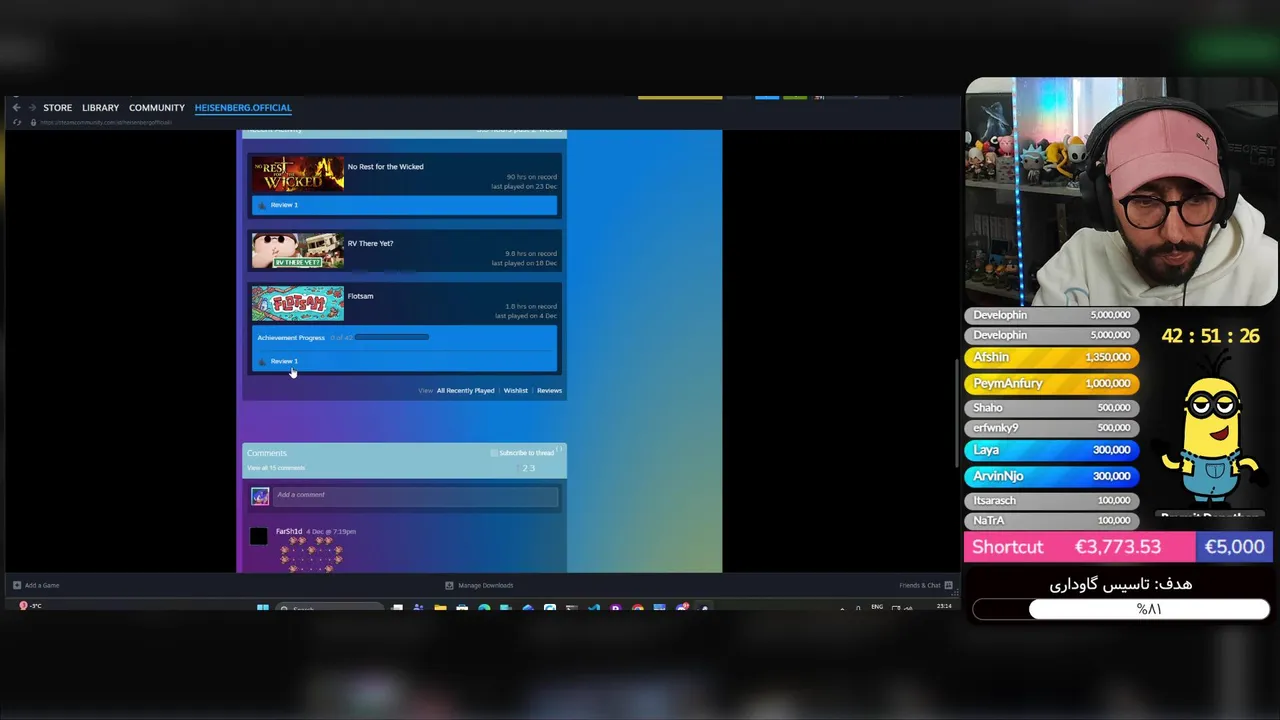Click the weather widget in taskbar
Screen dimensions: 1280x720
tap(31, 606)
